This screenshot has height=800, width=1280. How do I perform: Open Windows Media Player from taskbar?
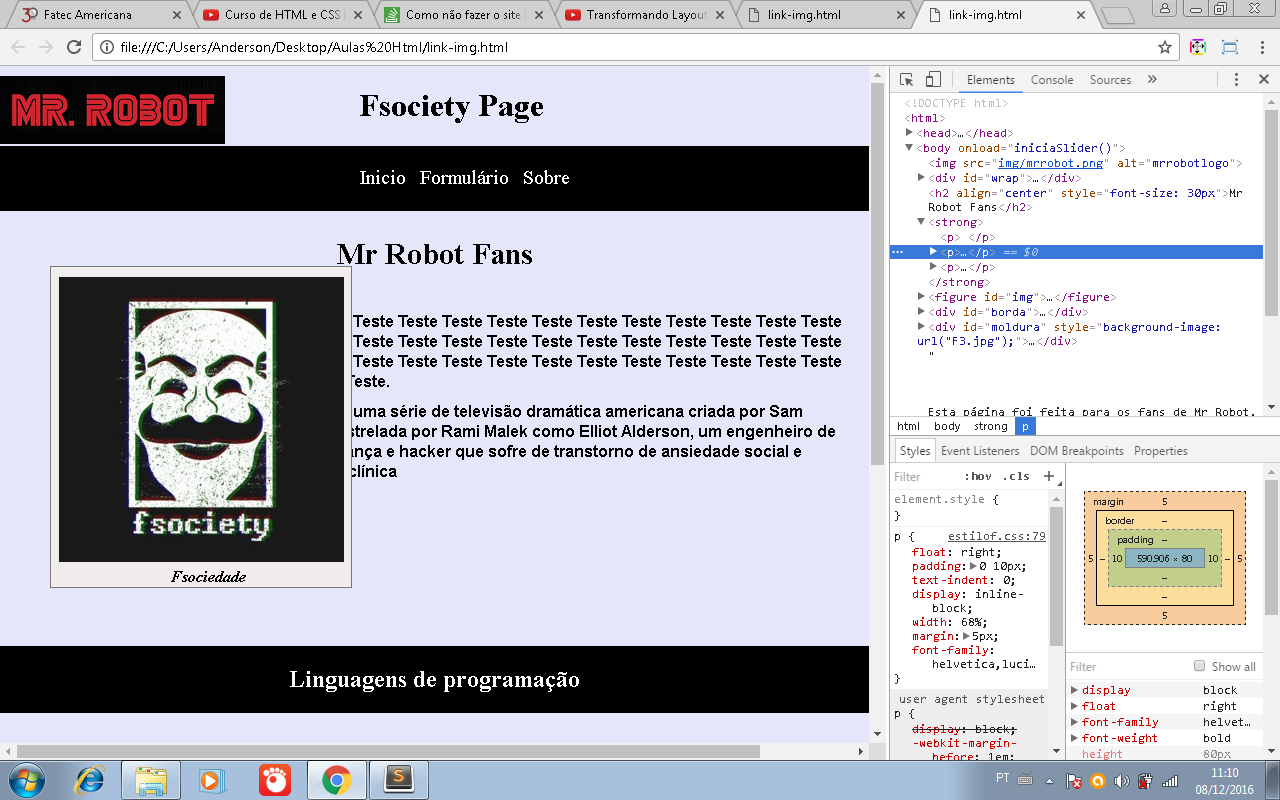(x=212, y=779)
